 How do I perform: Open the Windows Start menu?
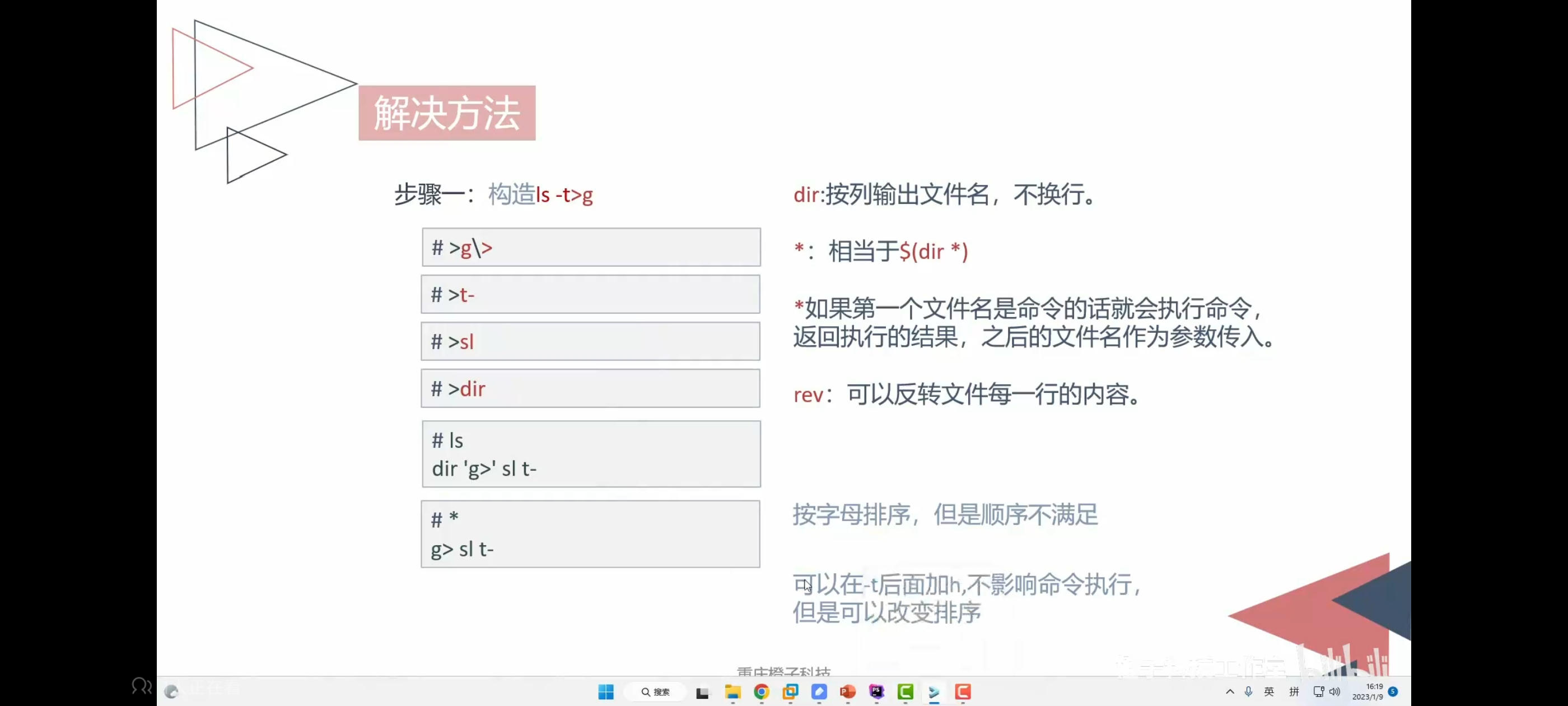[606, 691]
